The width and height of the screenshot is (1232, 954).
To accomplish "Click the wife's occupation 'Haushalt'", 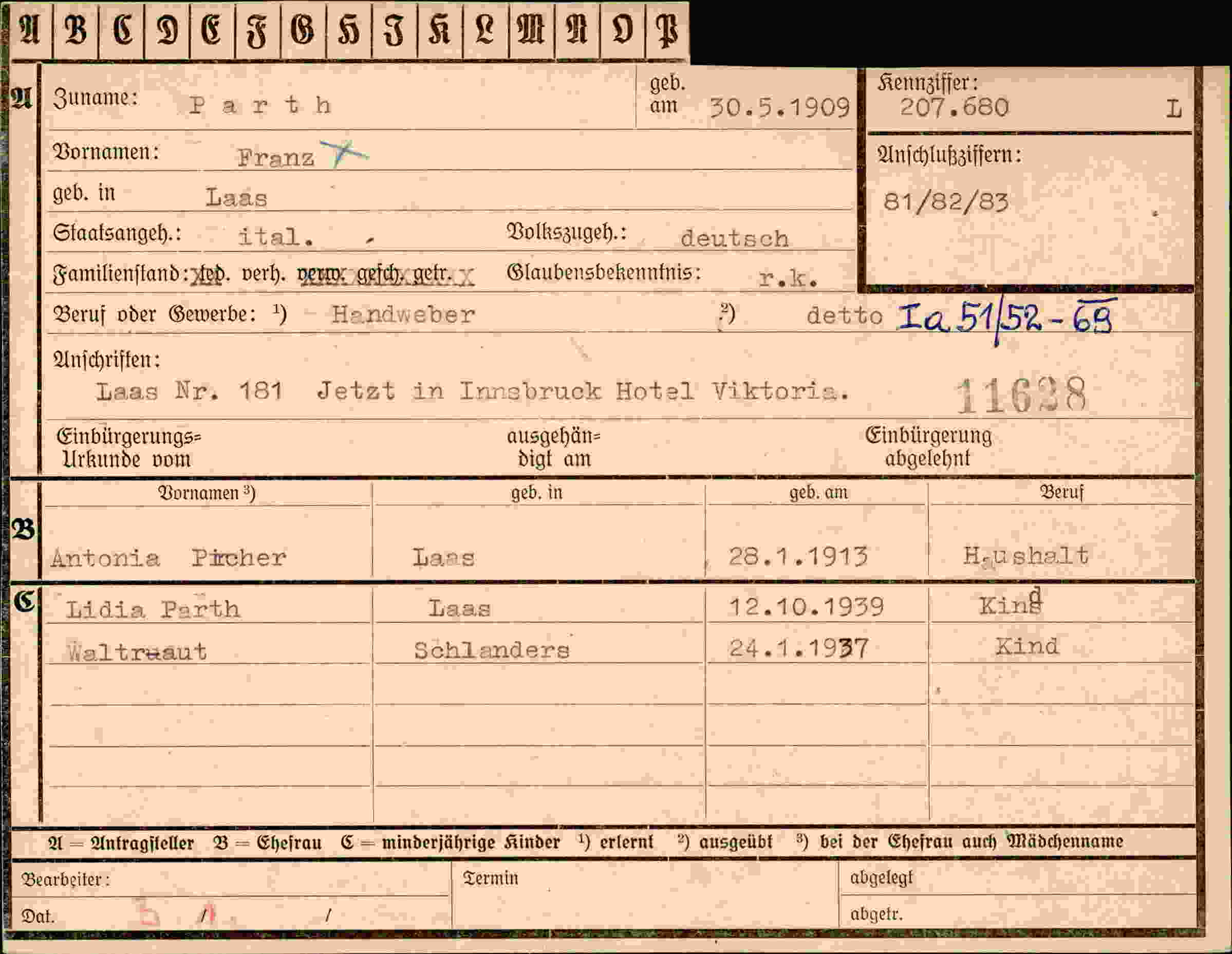I will pos(1025,556).
